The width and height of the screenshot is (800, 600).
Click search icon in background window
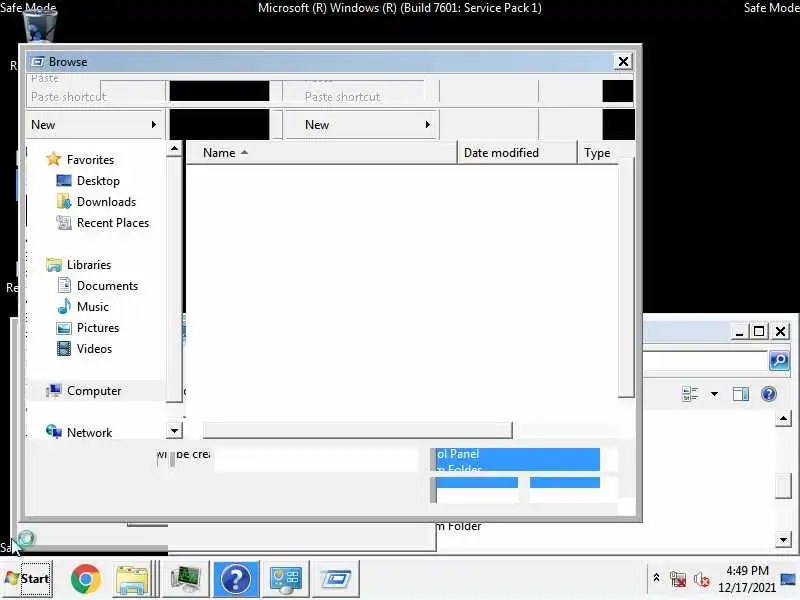pyautogui.click(x=779, y=361)
